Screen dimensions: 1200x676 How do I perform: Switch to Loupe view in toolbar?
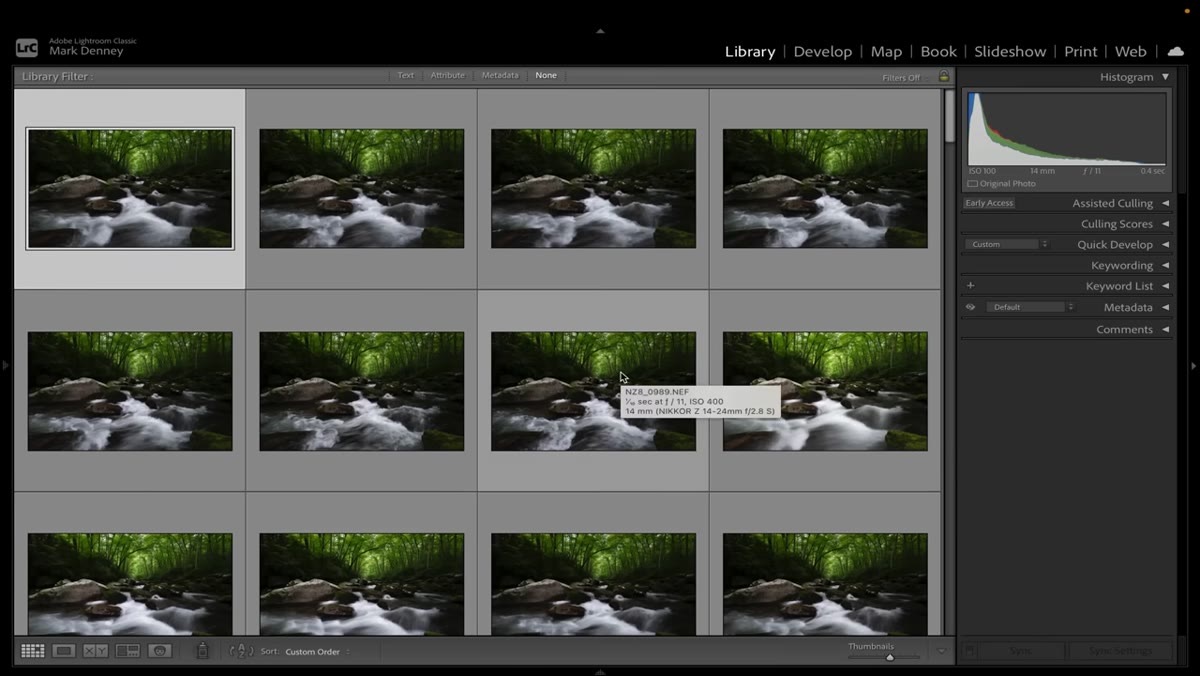[64, 651]
